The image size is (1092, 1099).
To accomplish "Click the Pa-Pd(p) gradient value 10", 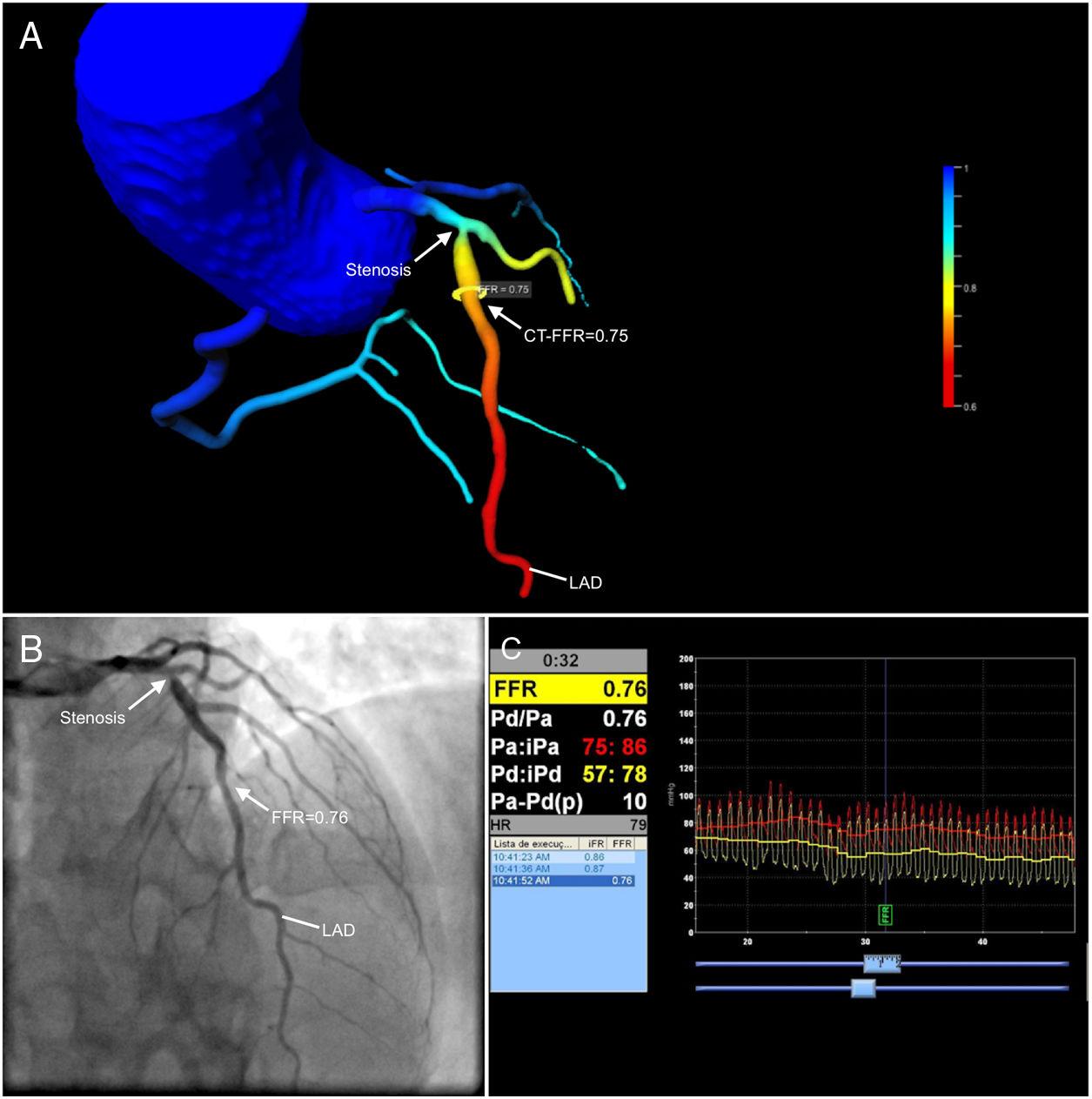I will (x=568, y=801).
